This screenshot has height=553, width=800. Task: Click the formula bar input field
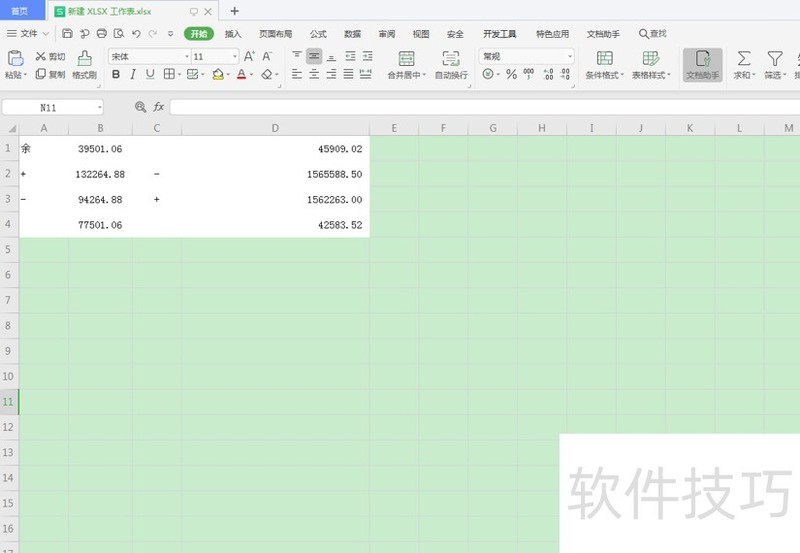[x=485, y=107]
